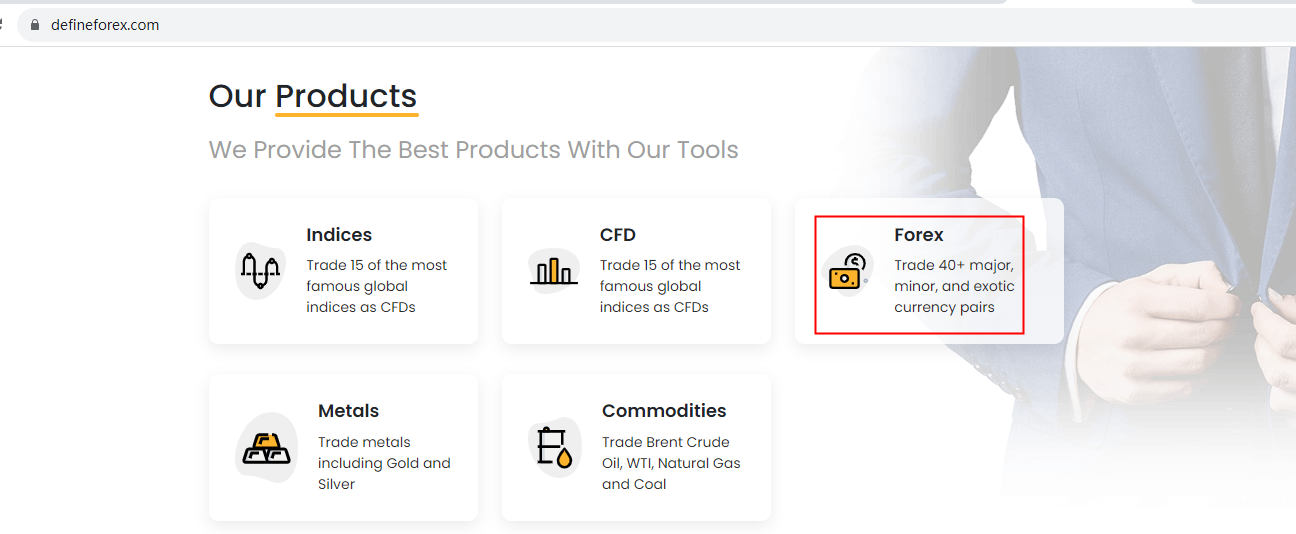The width and height of the screenshot is (1296, 534).
Task: Click the 'We Provide The Best Products' subtitle
Action: pyautogui.click(x=473, y=150)
